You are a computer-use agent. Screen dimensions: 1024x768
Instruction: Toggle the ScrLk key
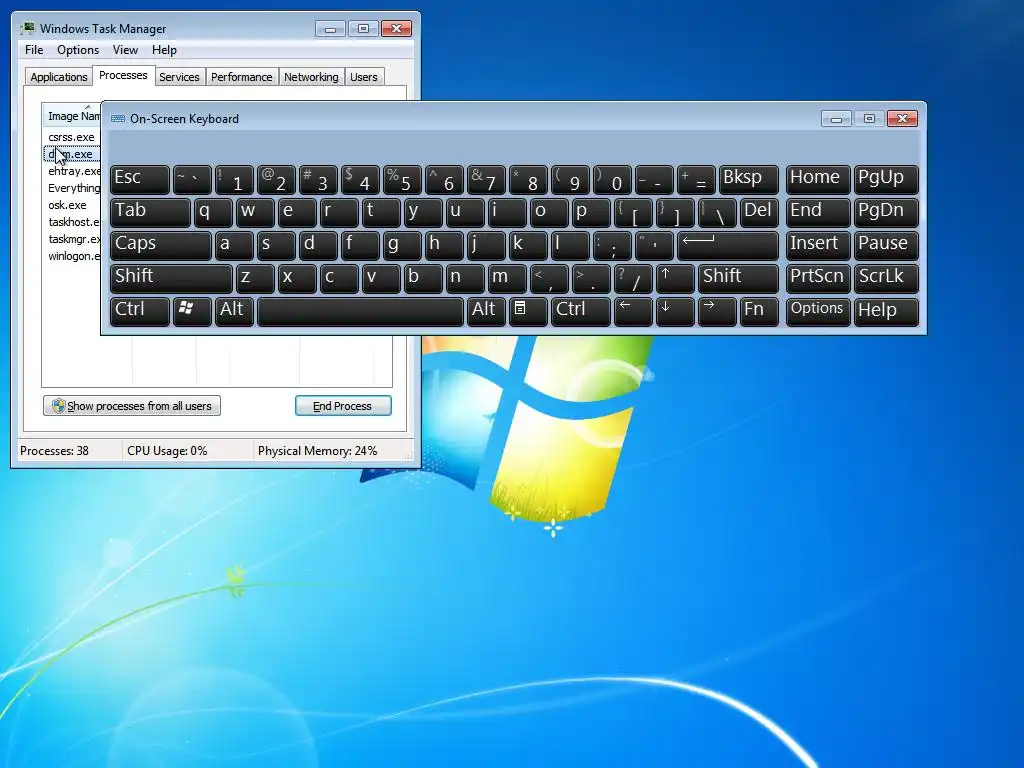886,278
